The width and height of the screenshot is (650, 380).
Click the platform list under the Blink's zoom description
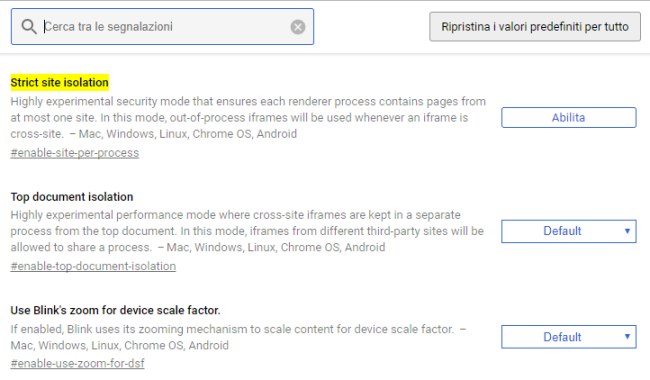119,345
